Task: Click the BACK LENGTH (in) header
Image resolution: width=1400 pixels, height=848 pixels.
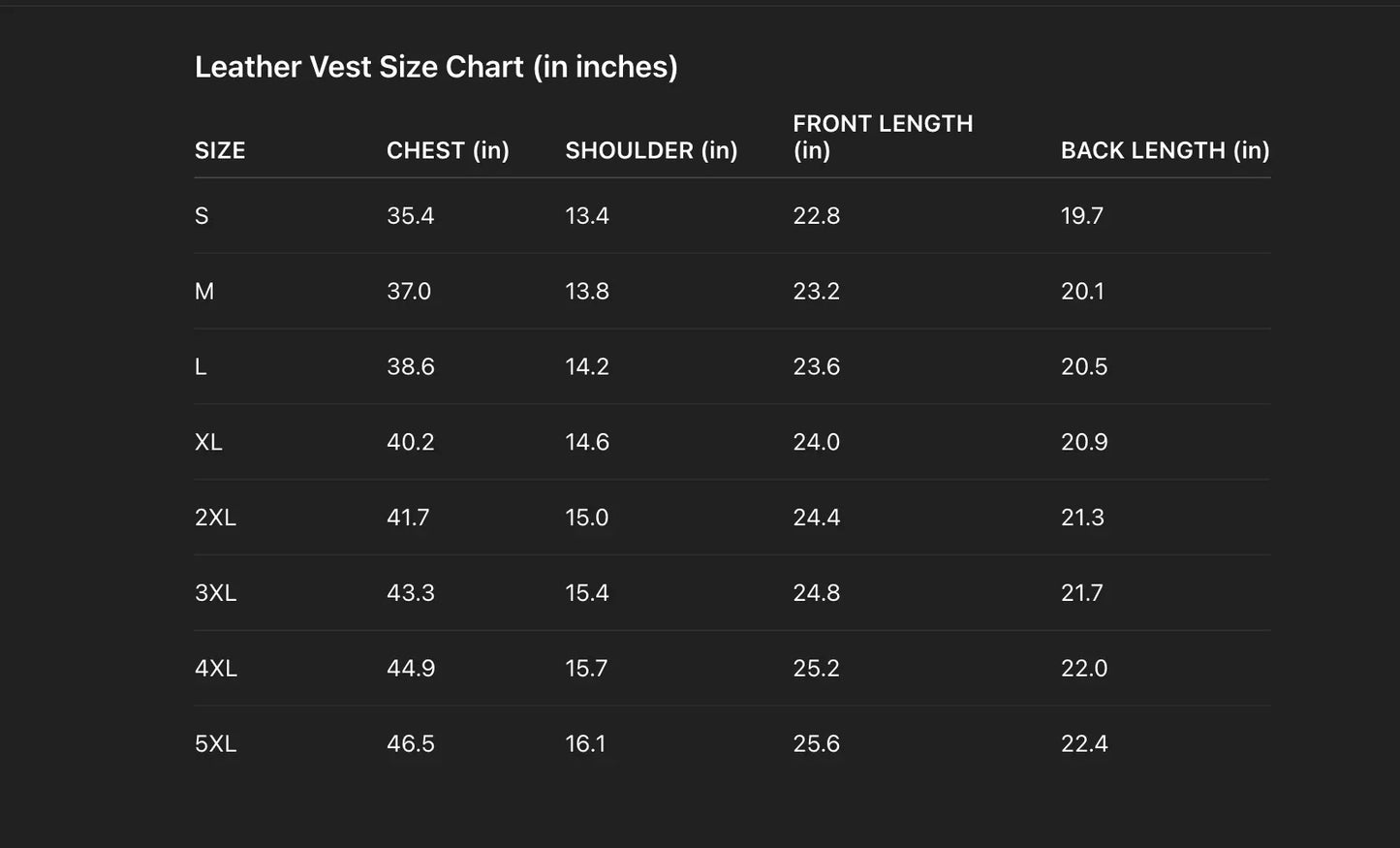Action: point(1165,150)
